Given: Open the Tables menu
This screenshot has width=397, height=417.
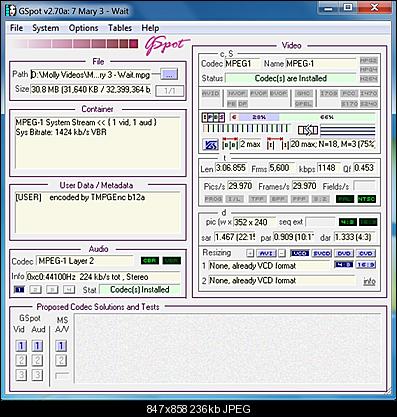Looking at the screenshot, I should (120, 28).
